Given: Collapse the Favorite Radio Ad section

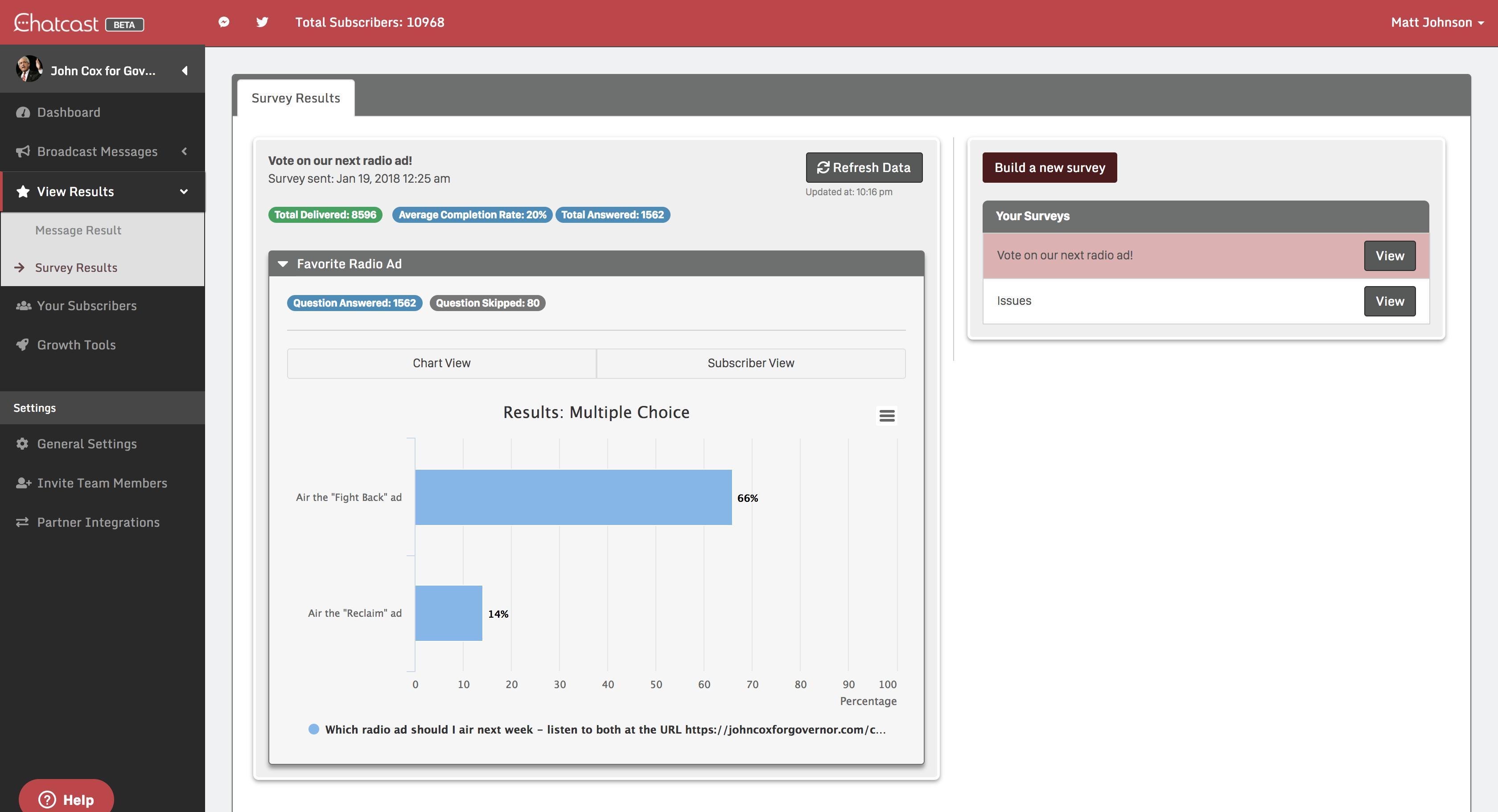Looking at the screenshot, I should (x=283, y=264).
